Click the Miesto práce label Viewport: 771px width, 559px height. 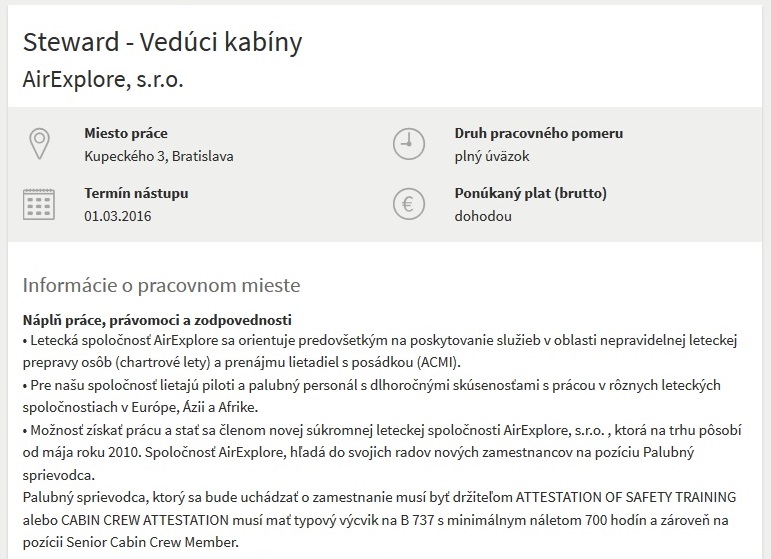point(126,133)
